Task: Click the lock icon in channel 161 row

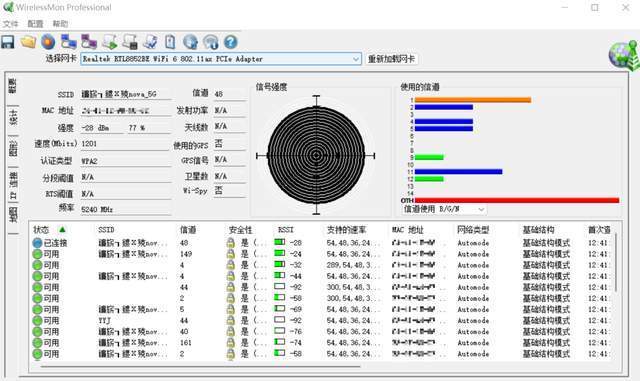Action: coord(231,343)
